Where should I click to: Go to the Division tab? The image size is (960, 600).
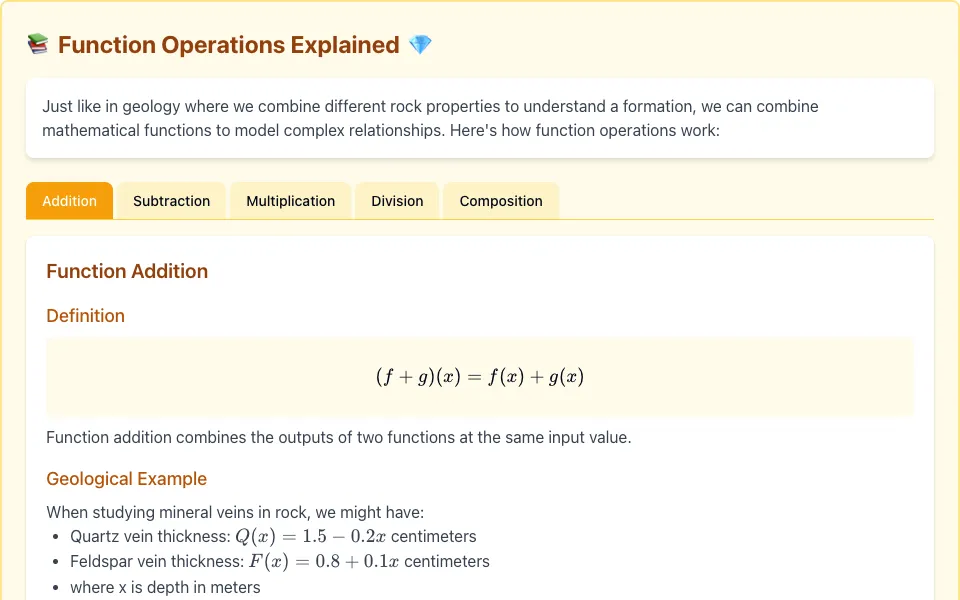coord(397,201)
